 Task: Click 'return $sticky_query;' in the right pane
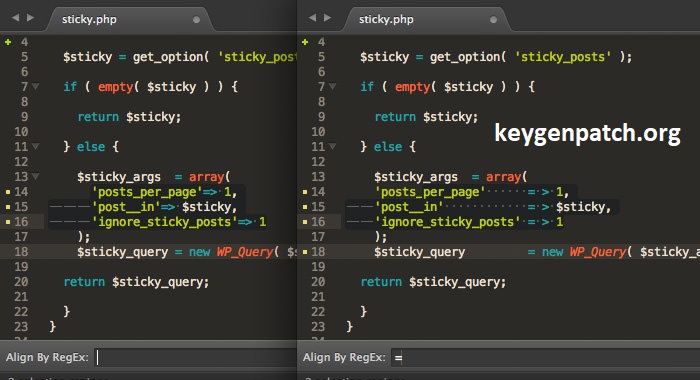pyautogui.click(x=433, y=282)
